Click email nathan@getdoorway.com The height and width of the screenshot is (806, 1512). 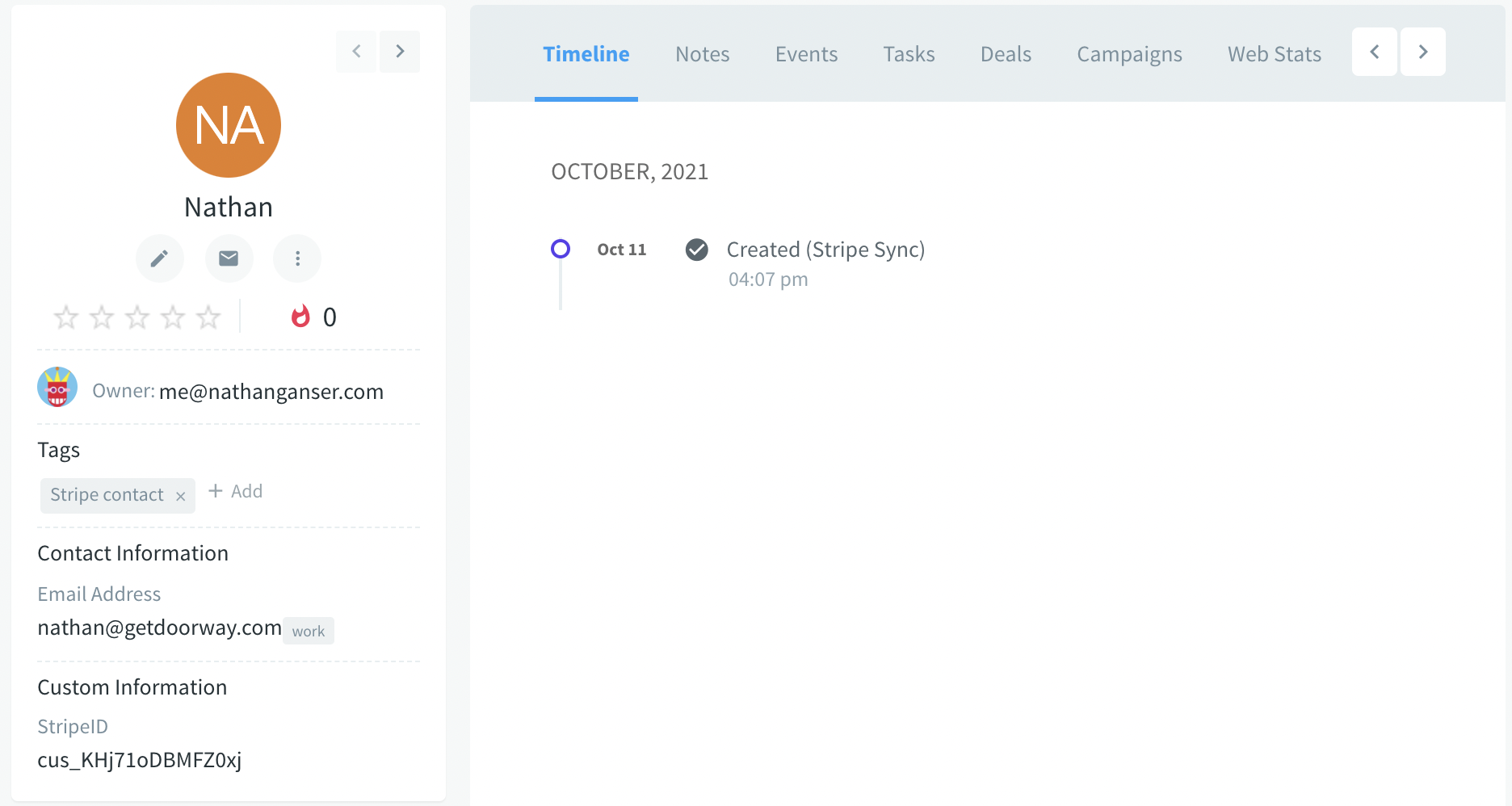click(x=160, y=628)
